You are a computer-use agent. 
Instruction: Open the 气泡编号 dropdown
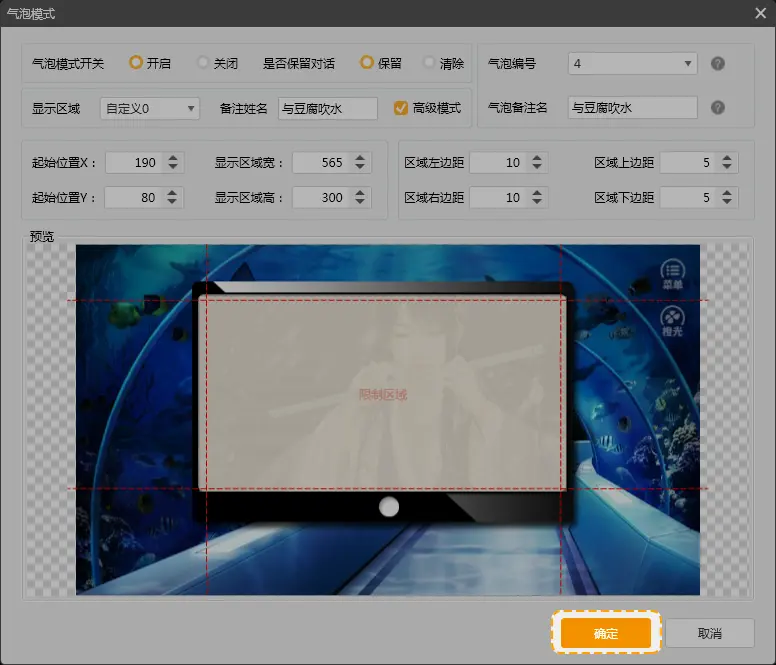[x=632, y=64]
